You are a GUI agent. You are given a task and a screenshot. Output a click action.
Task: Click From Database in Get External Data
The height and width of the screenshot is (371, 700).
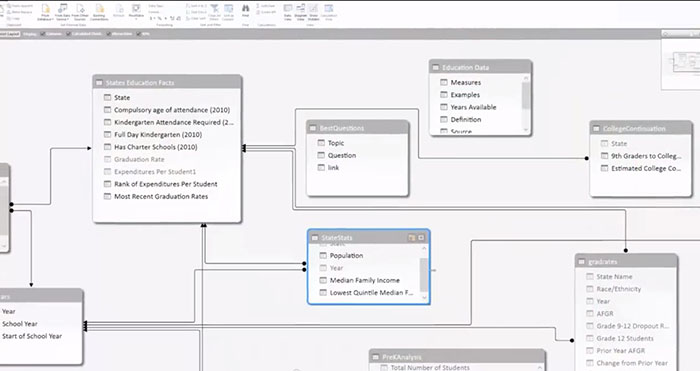click(x=46, y=13)
